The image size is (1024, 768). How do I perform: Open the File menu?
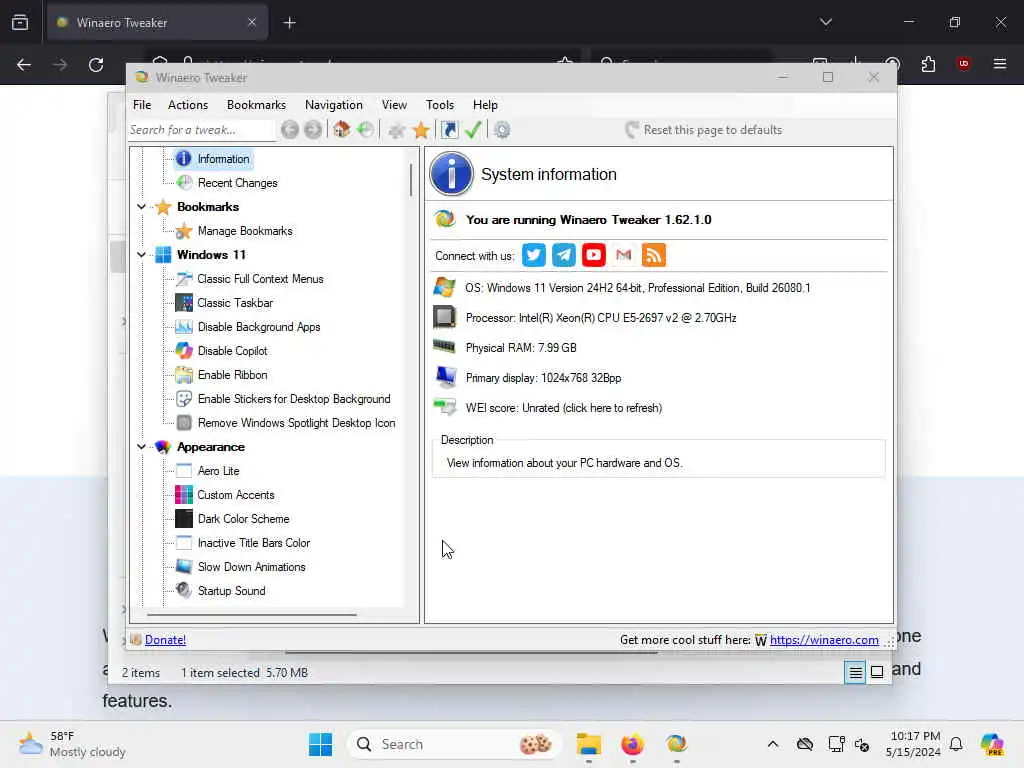pyautogui.click(x=142, y=104)
